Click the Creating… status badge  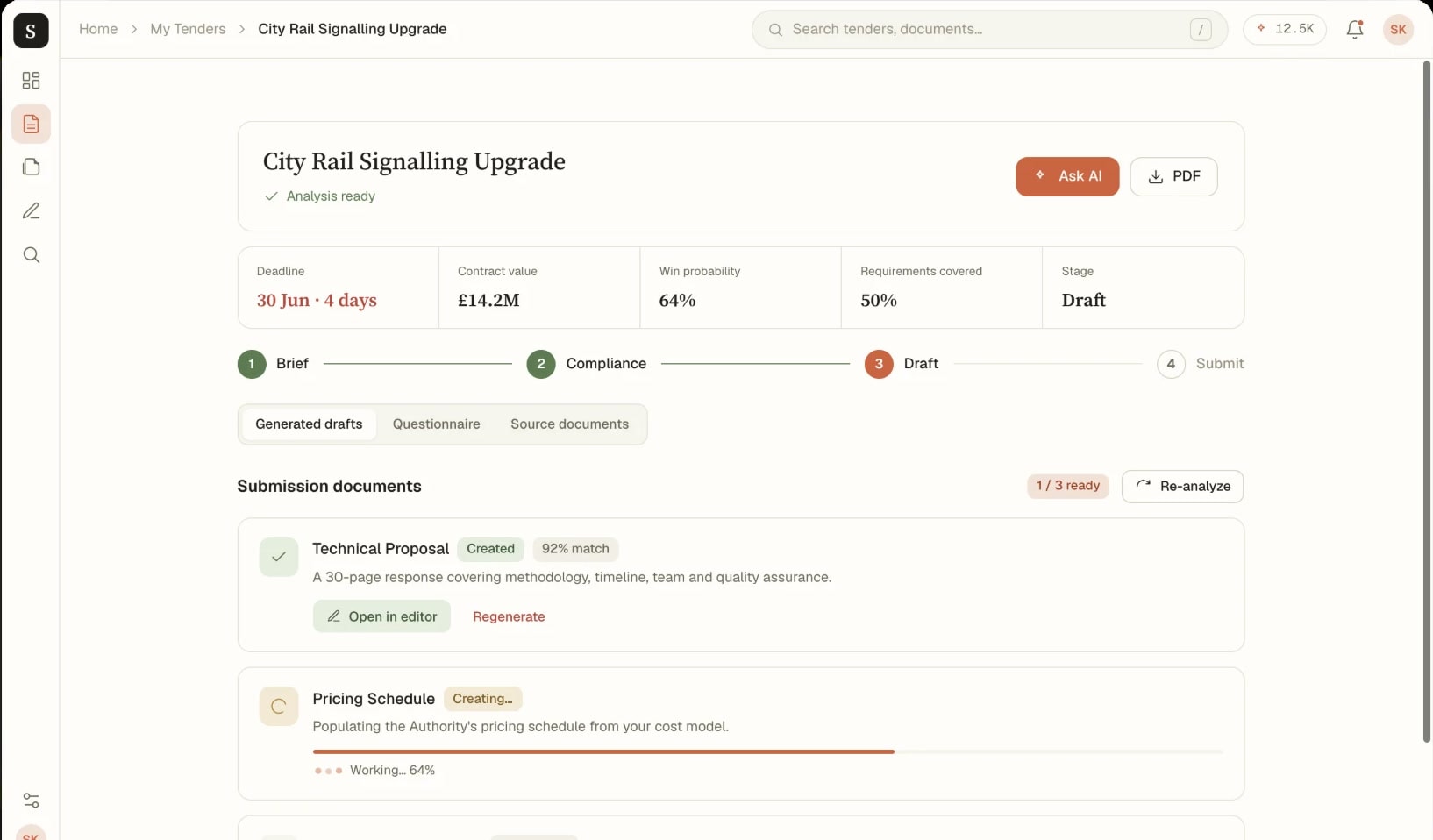(x=482, y=699)
